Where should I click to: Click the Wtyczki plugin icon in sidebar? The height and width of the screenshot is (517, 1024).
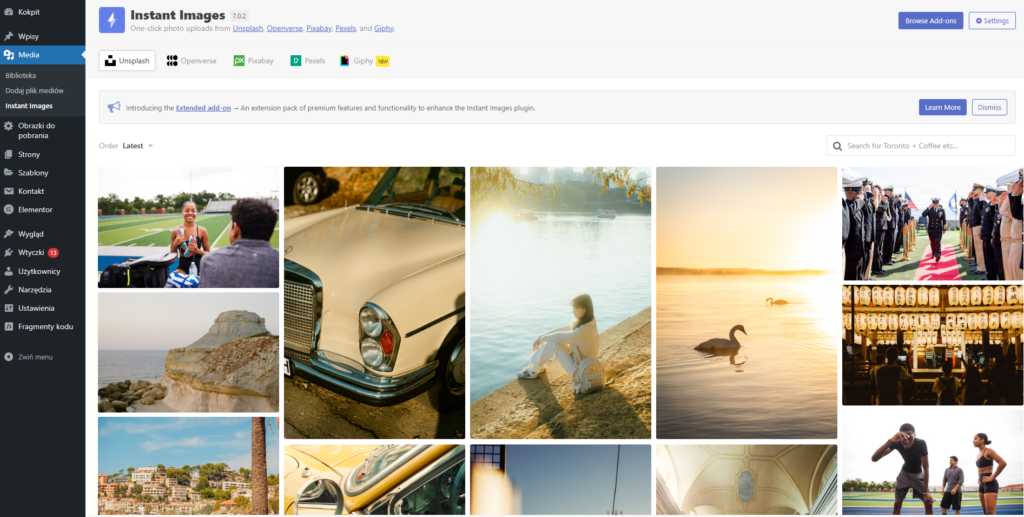click(x=9, y=253)
